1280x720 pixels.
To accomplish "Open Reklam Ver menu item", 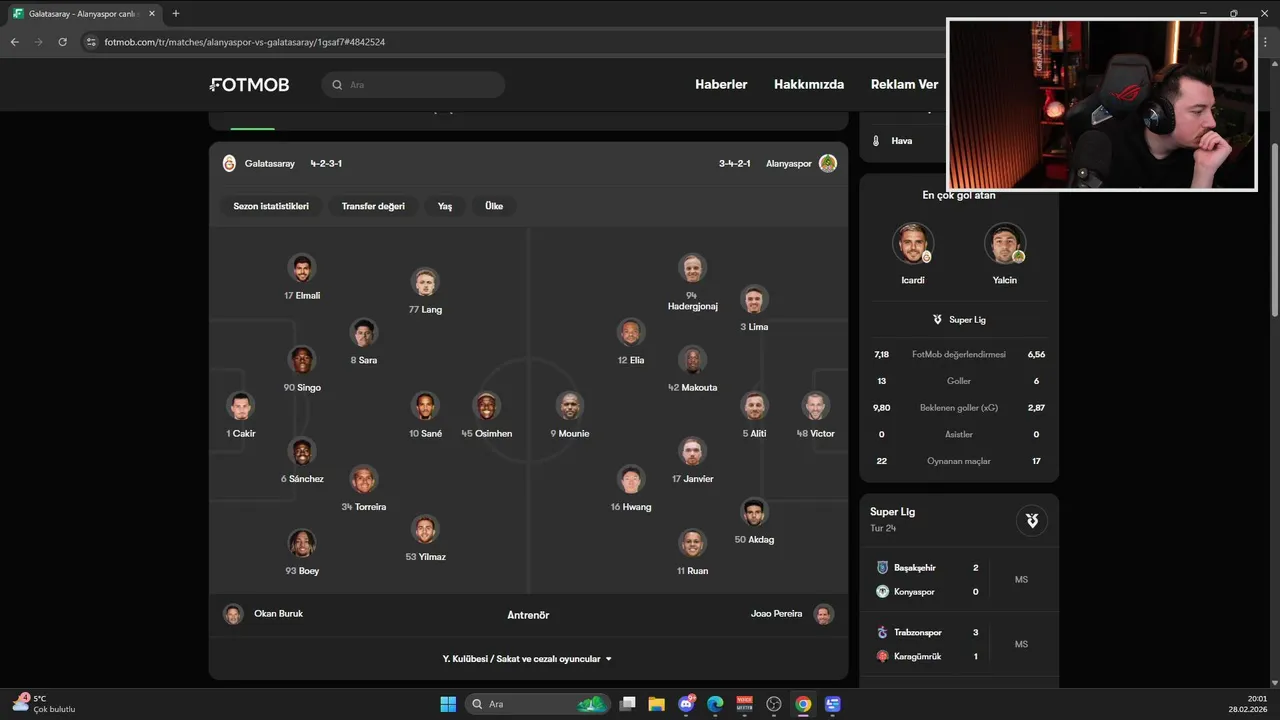I will 904,85.
